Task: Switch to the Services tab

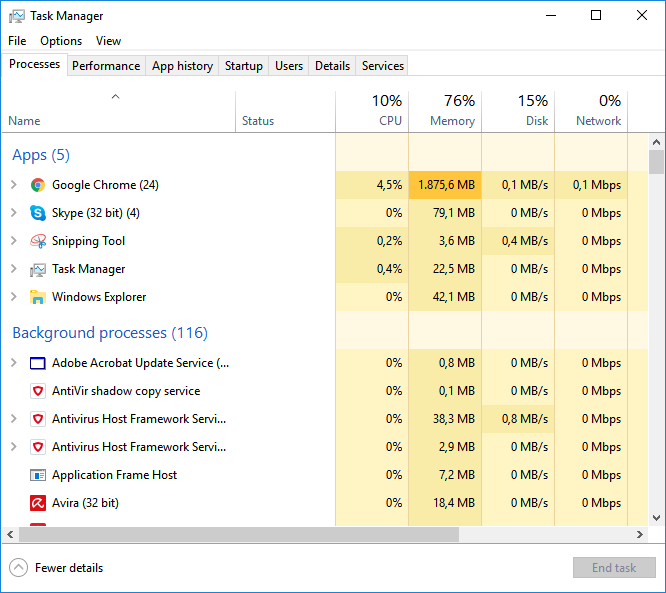Action: pos(383,66)
